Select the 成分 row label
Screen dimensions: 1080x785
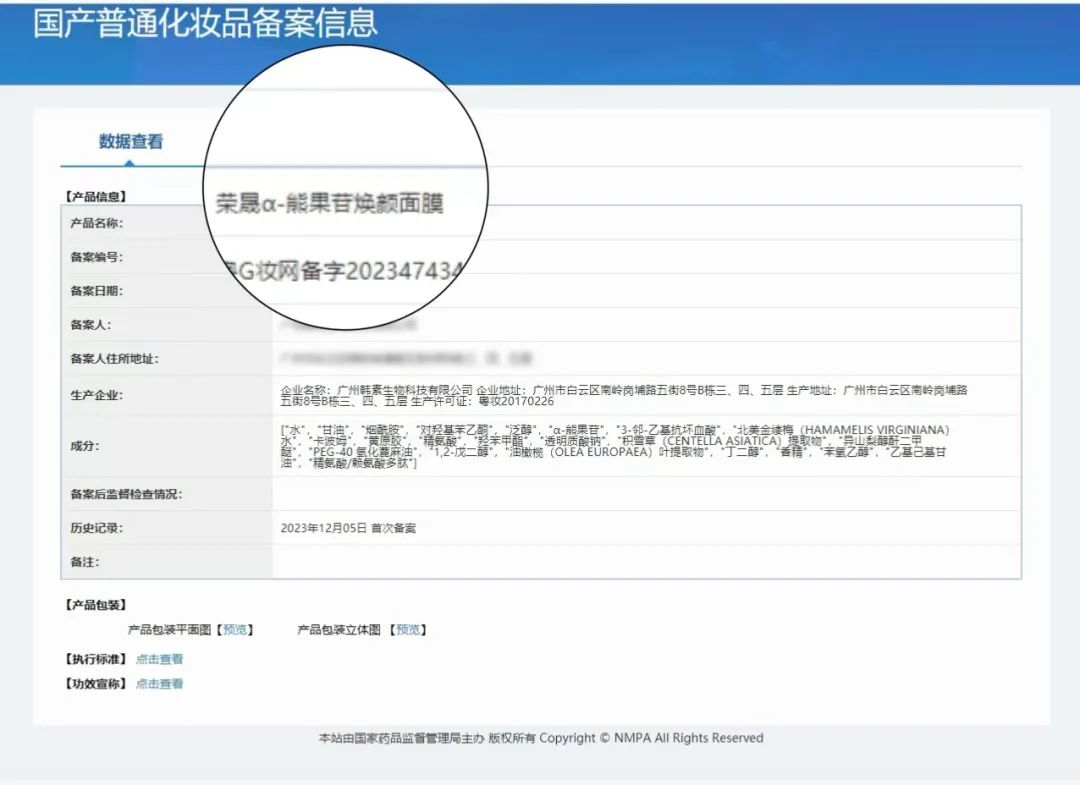(x=85, y=446)
